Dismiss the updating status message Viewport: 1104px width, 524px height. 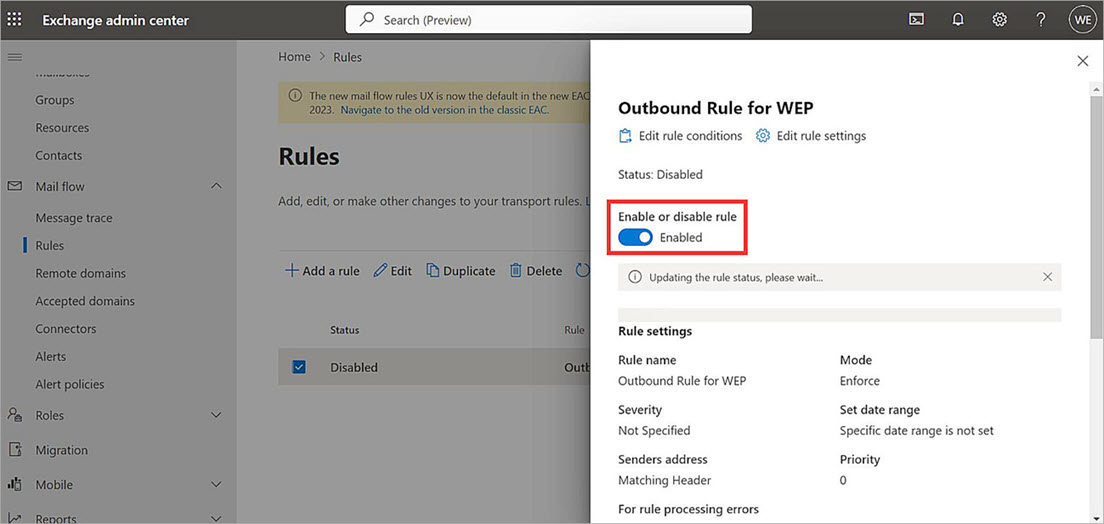tap(1048, 277)
